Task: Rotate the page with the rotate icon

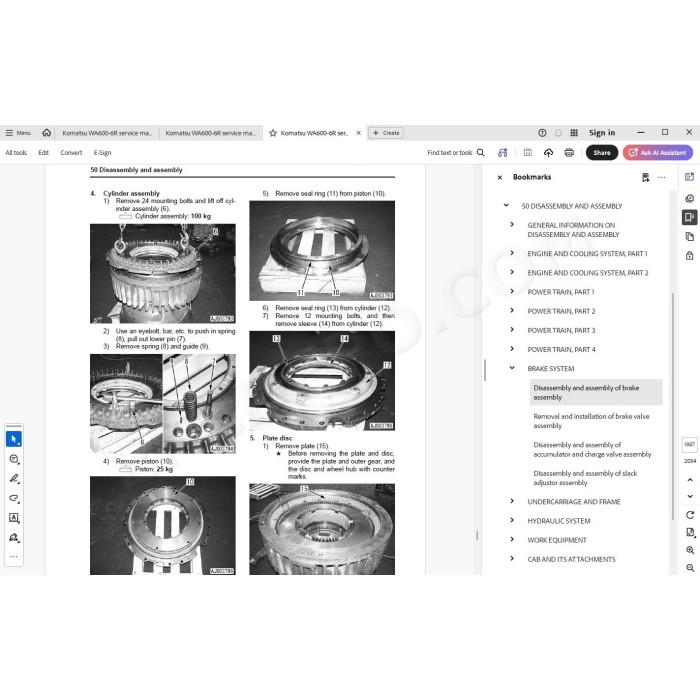Action: (x=690, y=515)
